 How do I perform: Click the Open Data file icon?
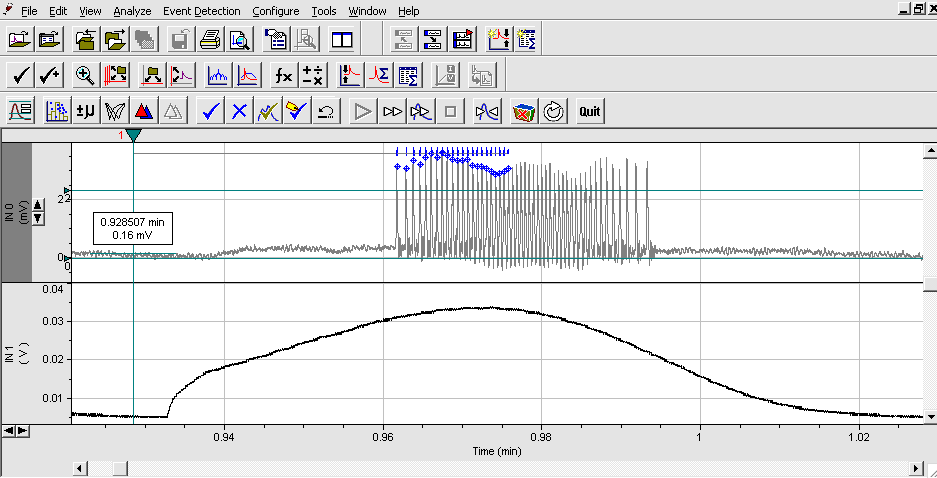19,40
